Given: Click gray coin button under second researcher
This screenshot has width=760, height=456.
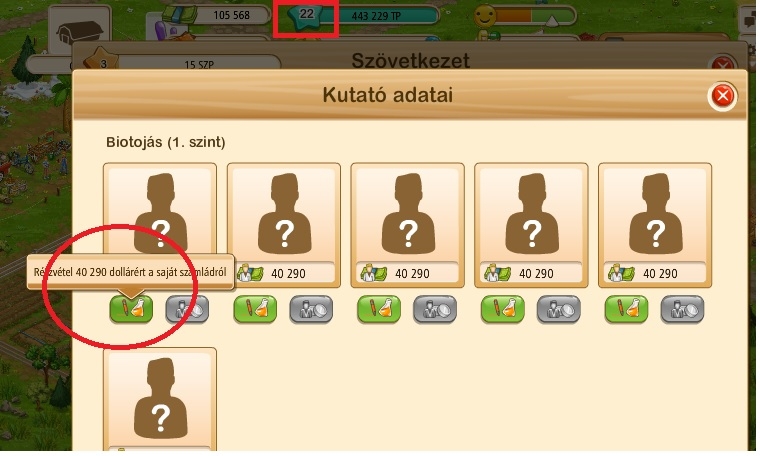Looking at the screenshot, I should coord(311,309).
